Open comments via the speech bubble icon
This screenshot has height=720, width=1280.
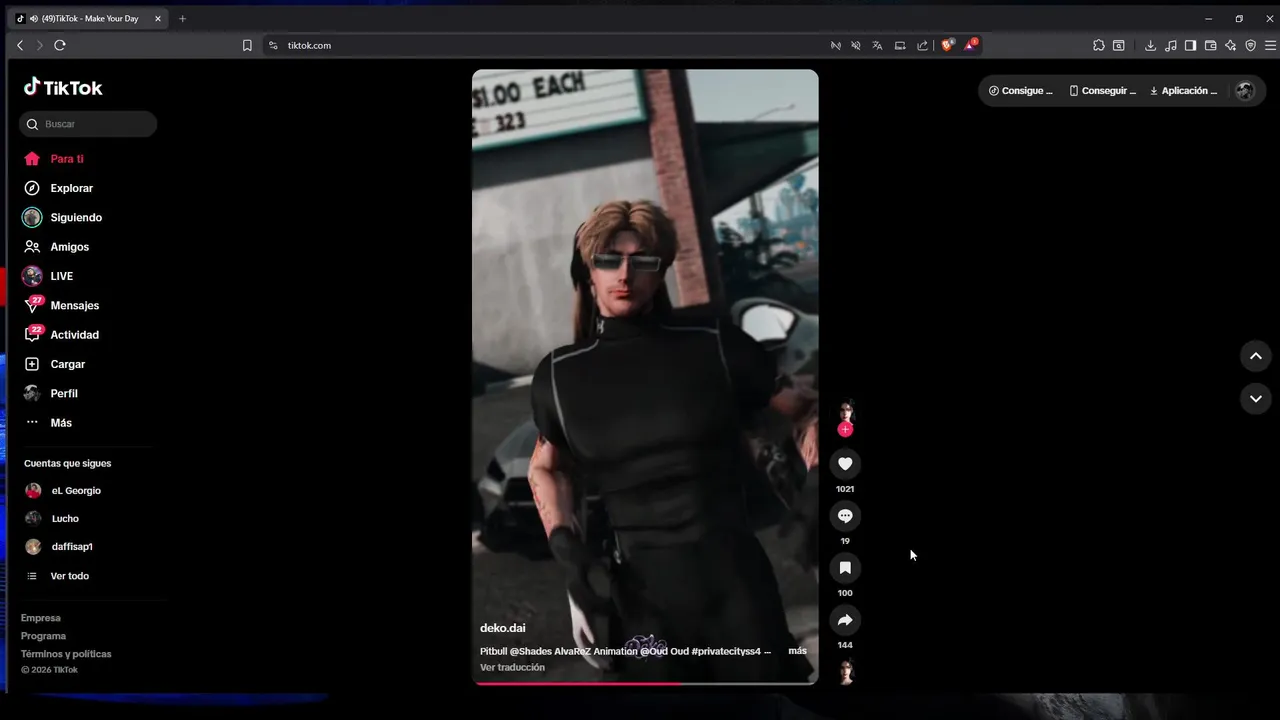coord(845,516)
